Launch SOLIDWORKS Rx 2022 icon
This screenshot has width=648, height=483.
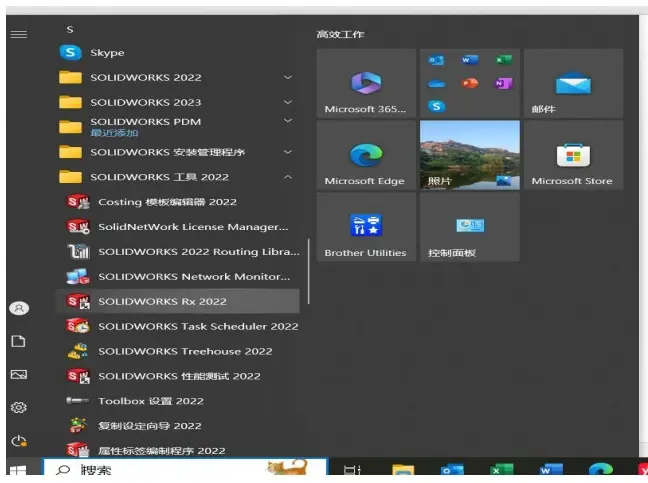[x=78, y=301]
